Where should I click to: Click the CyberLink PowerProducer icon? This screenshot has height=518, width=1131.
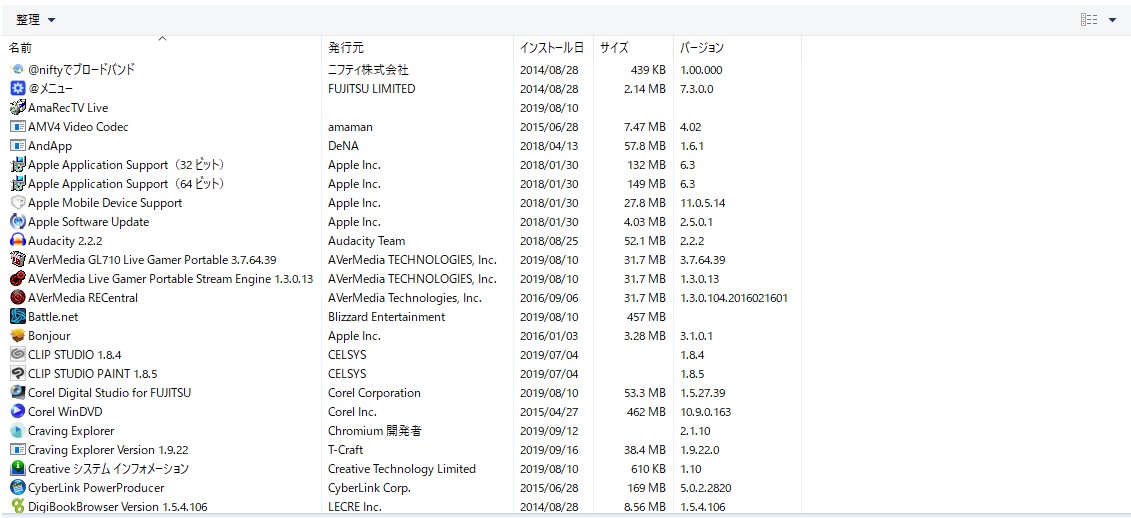pos(18,488)
